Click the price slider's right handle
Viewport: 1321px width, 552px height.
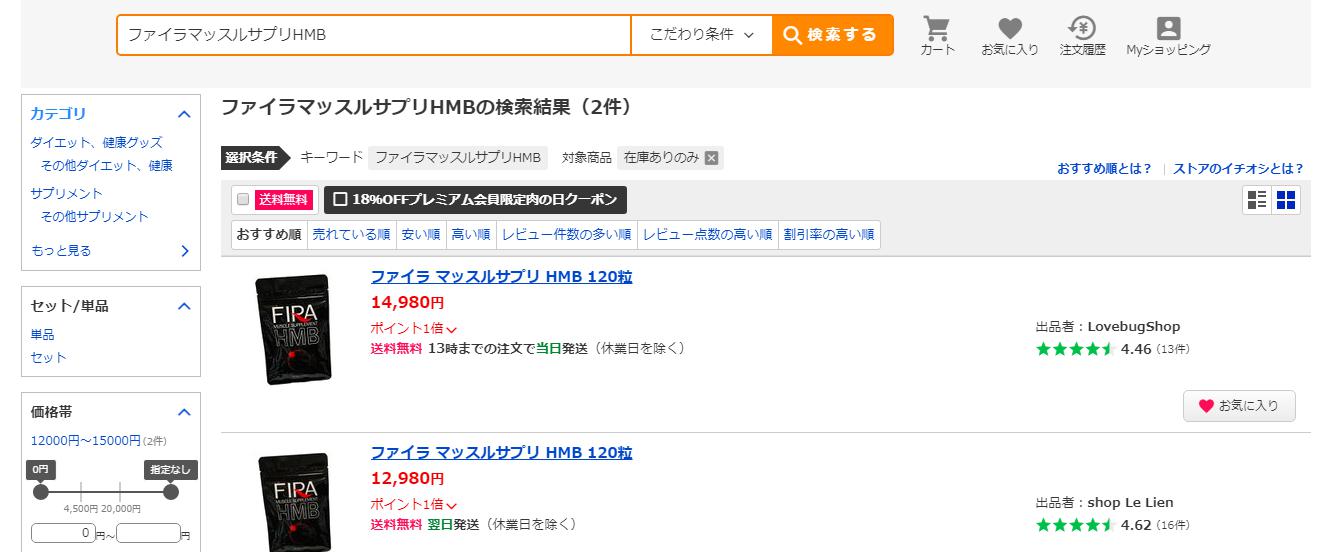171,492
